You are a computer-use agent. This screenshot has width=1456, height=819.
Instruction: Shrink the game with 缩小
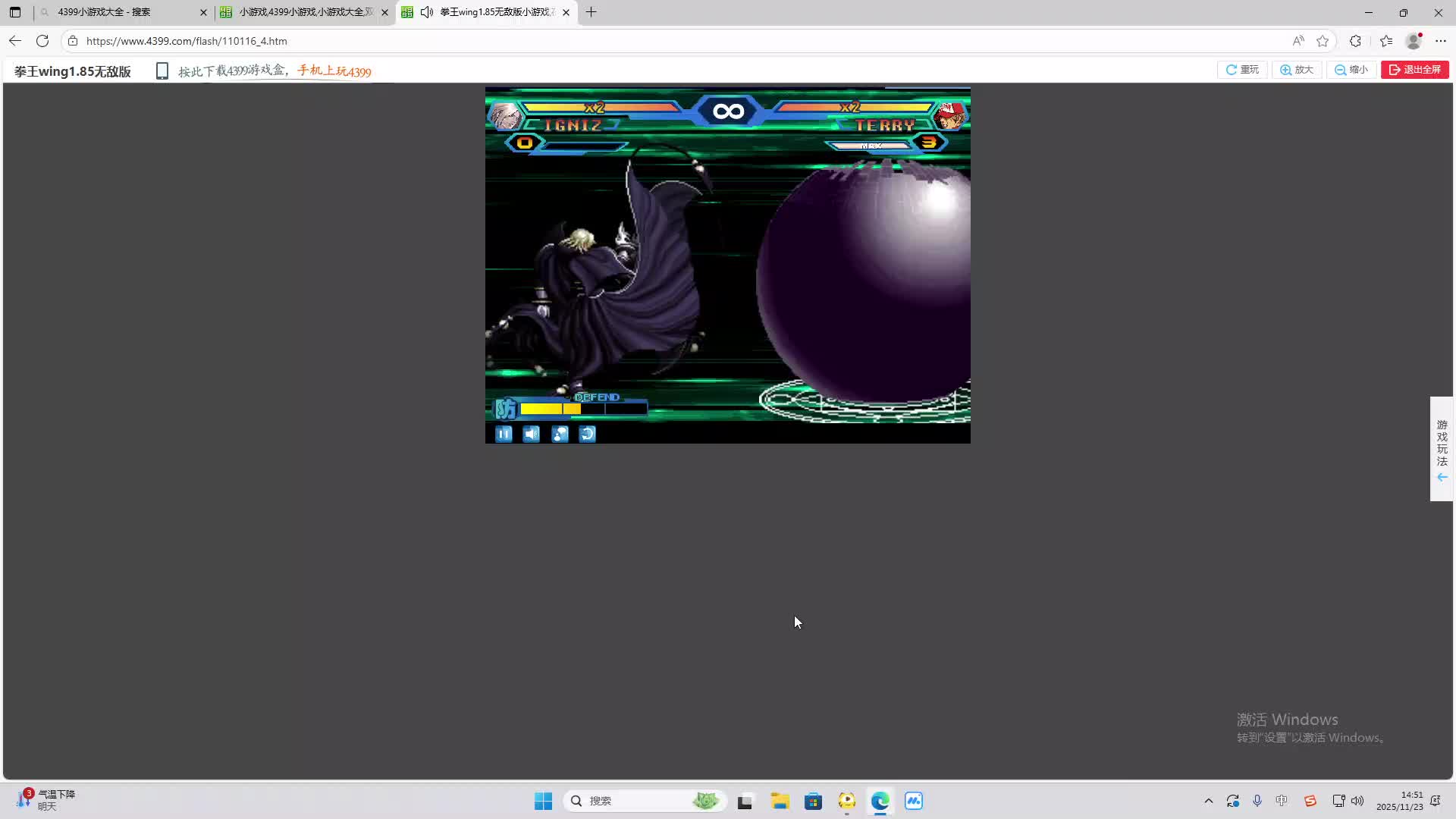[1351, 70]
